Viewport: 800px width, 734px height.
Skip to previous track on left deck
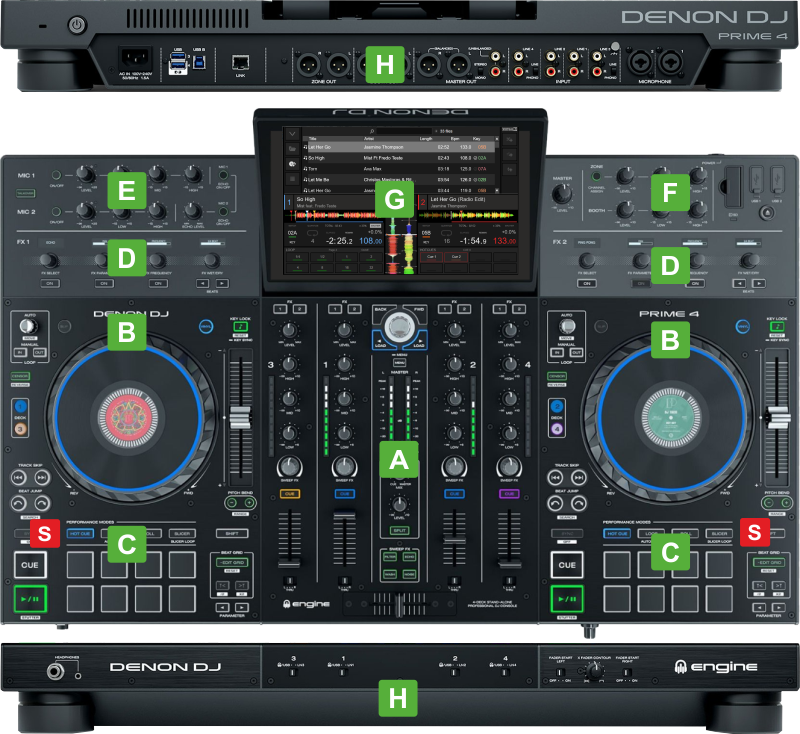pyautogui.click(x=18, y=477)
